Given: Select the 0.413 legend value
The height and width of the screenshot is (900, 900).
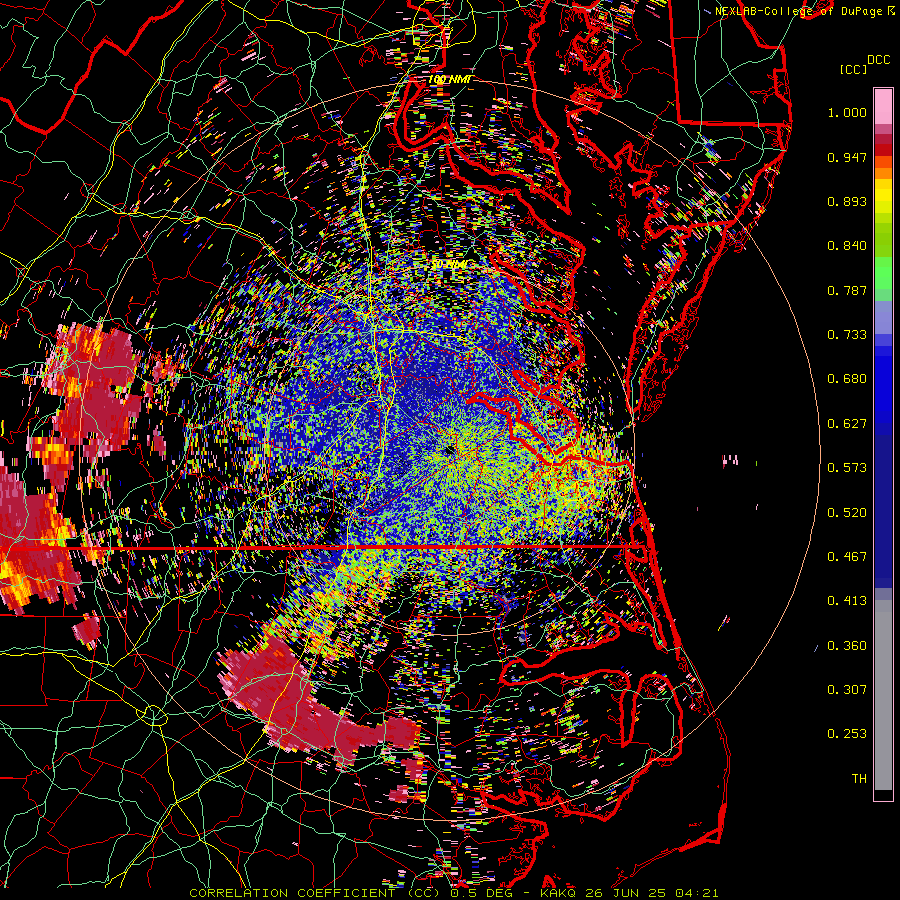Looking at the screenshot, I should click(x=847, y=601).
